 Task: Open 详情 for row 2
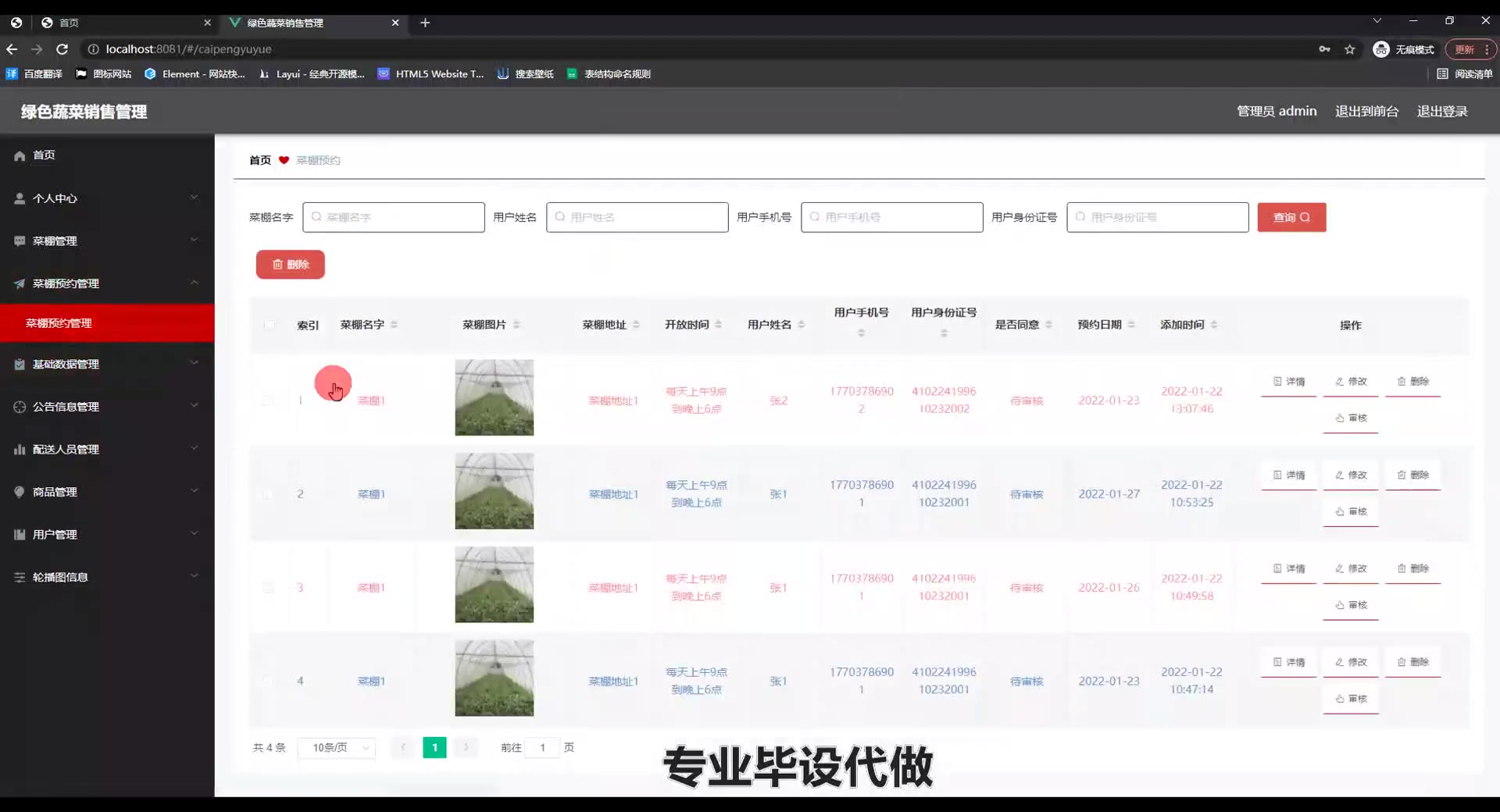coord(1289,475)
